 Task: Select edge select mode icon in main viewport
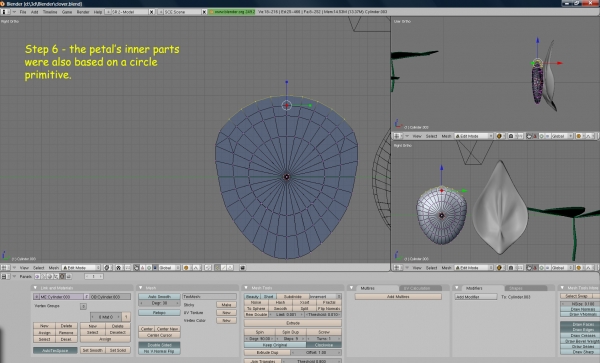pyautogui.click(x=223, y=268)
